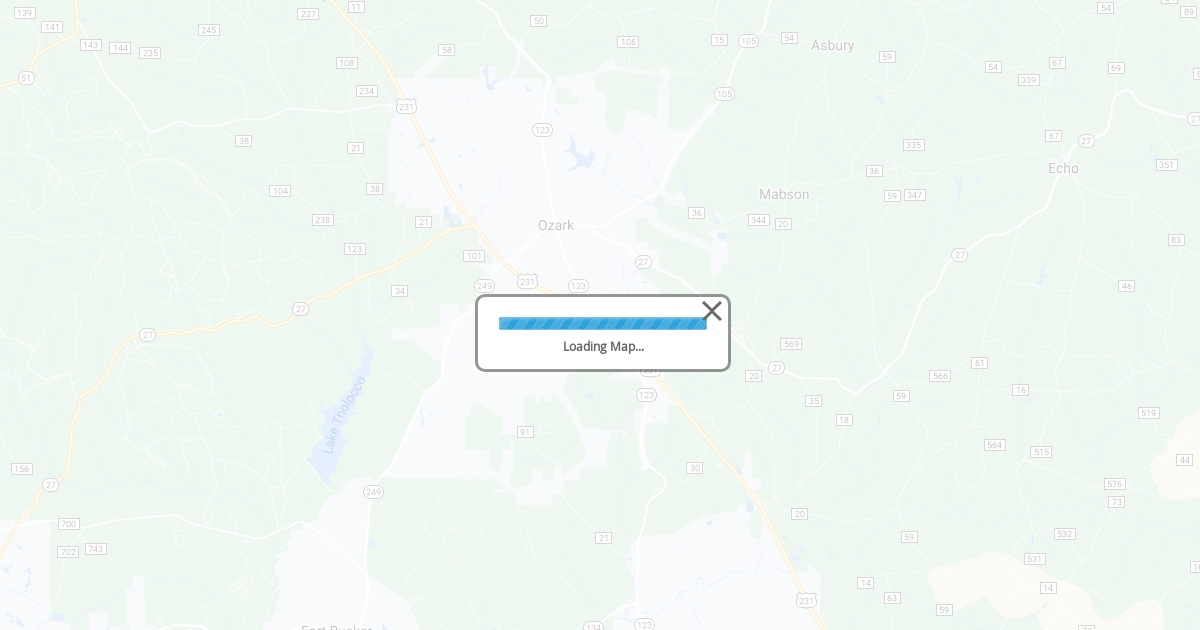Select the Ozark town label
This screenshot has width=1200, height=630.
point(556,225)
